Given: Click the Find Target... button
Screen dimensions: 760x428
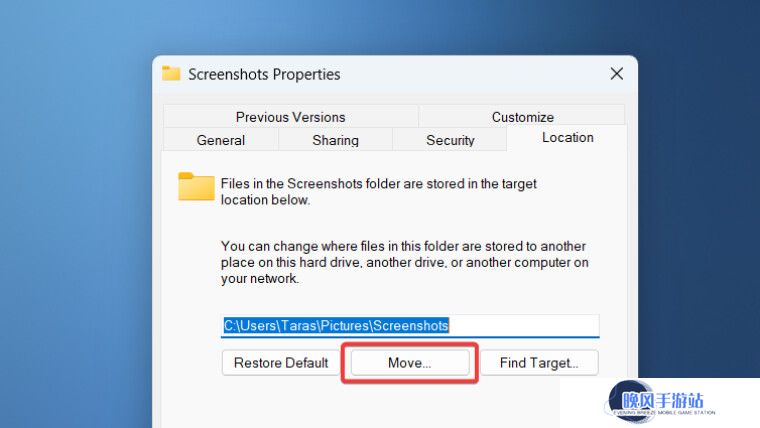Looking at the screenshot, I should pyautogui.click(x=539, y=363).
